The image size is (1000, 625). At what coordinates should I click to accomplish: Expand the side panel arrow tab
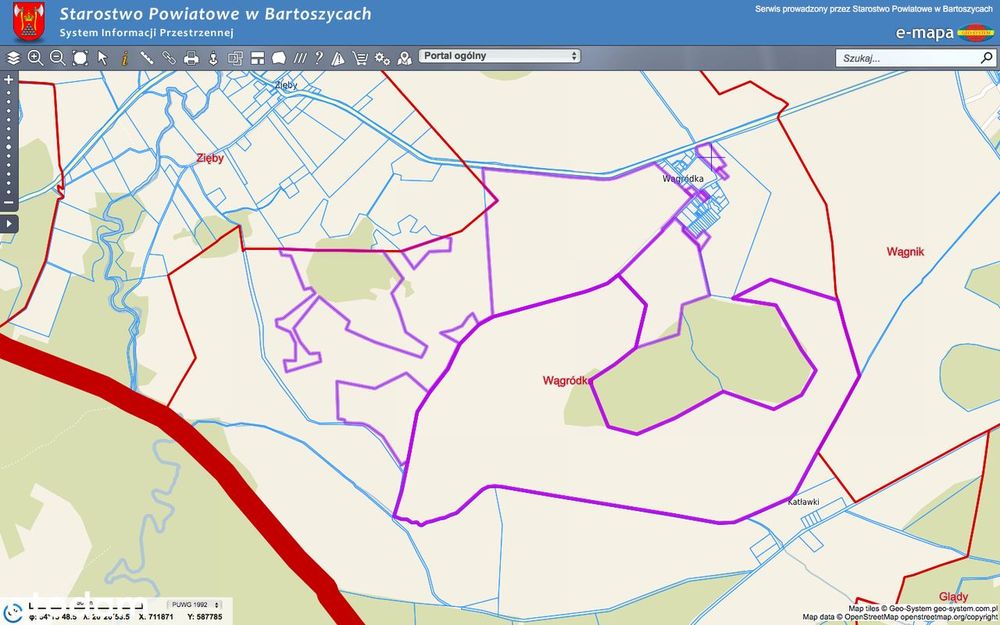tap(9, 224)
